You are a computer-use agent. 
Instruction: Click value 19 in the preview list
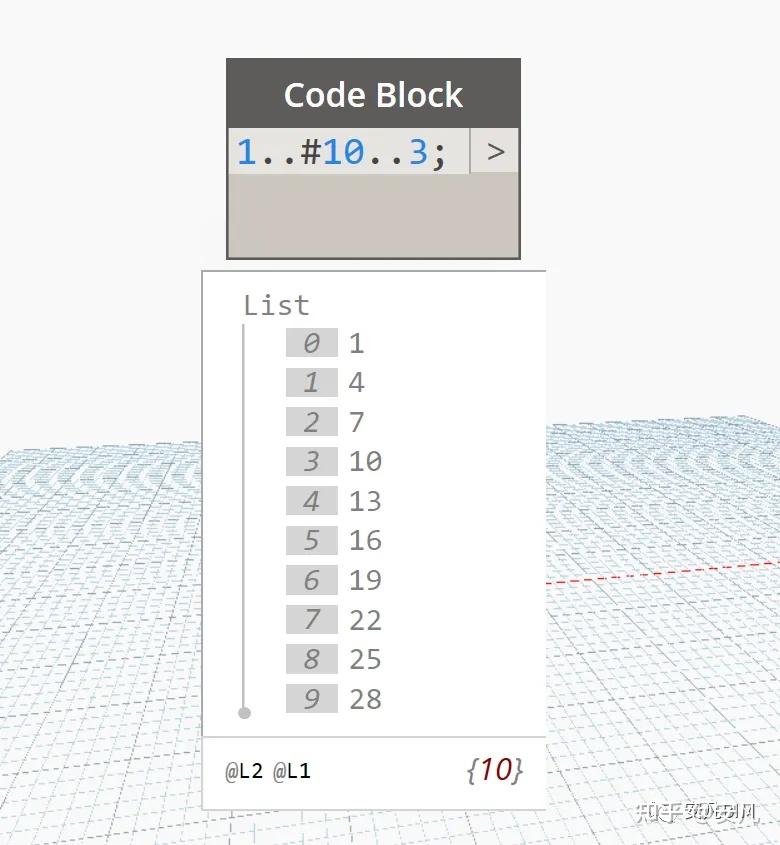click(x=367, y=580)
